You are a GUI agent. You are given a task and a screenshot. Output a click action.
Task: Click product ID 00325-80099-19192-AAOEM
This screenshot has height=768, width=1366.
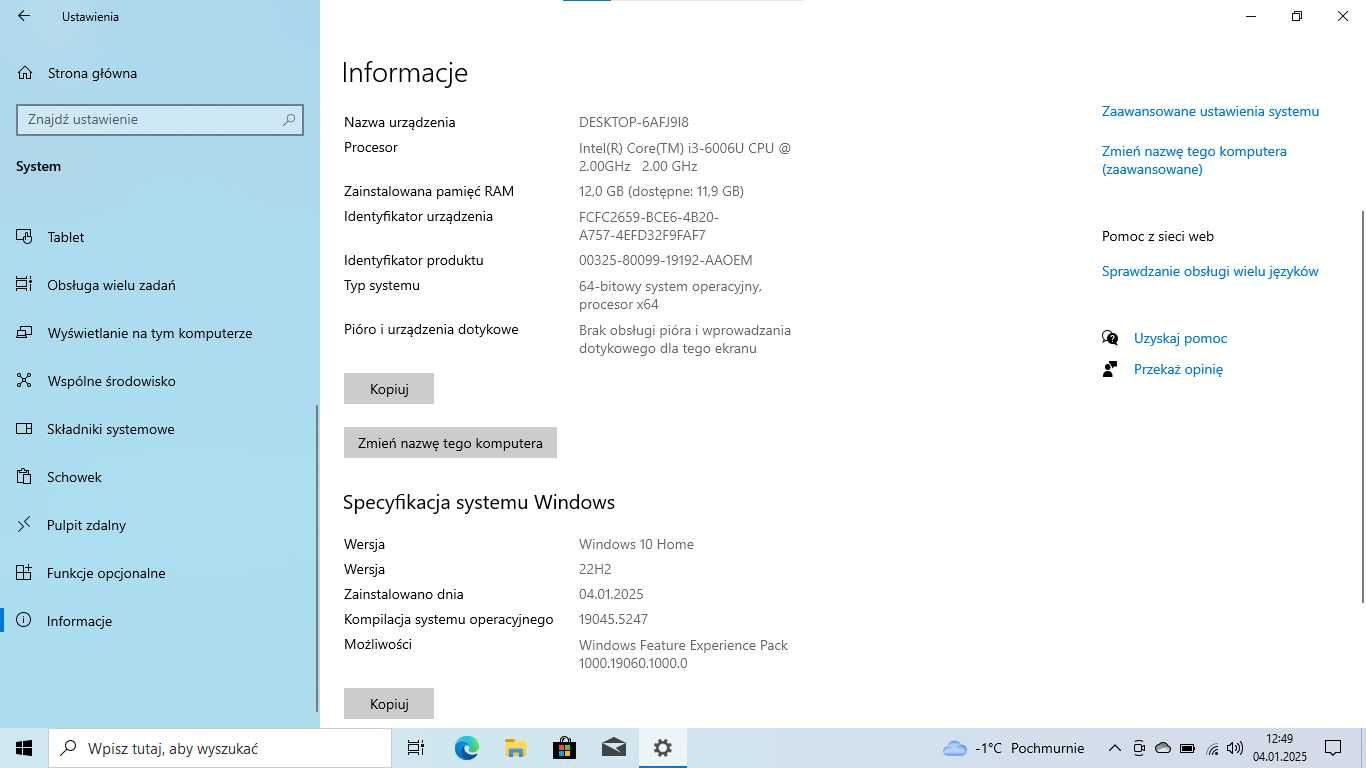[x=666, y=260]
